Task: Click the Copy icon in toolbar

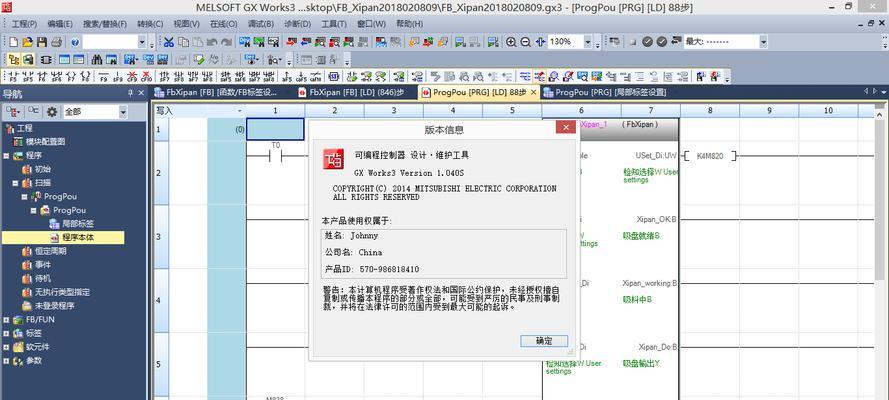Action: point(183,42)
